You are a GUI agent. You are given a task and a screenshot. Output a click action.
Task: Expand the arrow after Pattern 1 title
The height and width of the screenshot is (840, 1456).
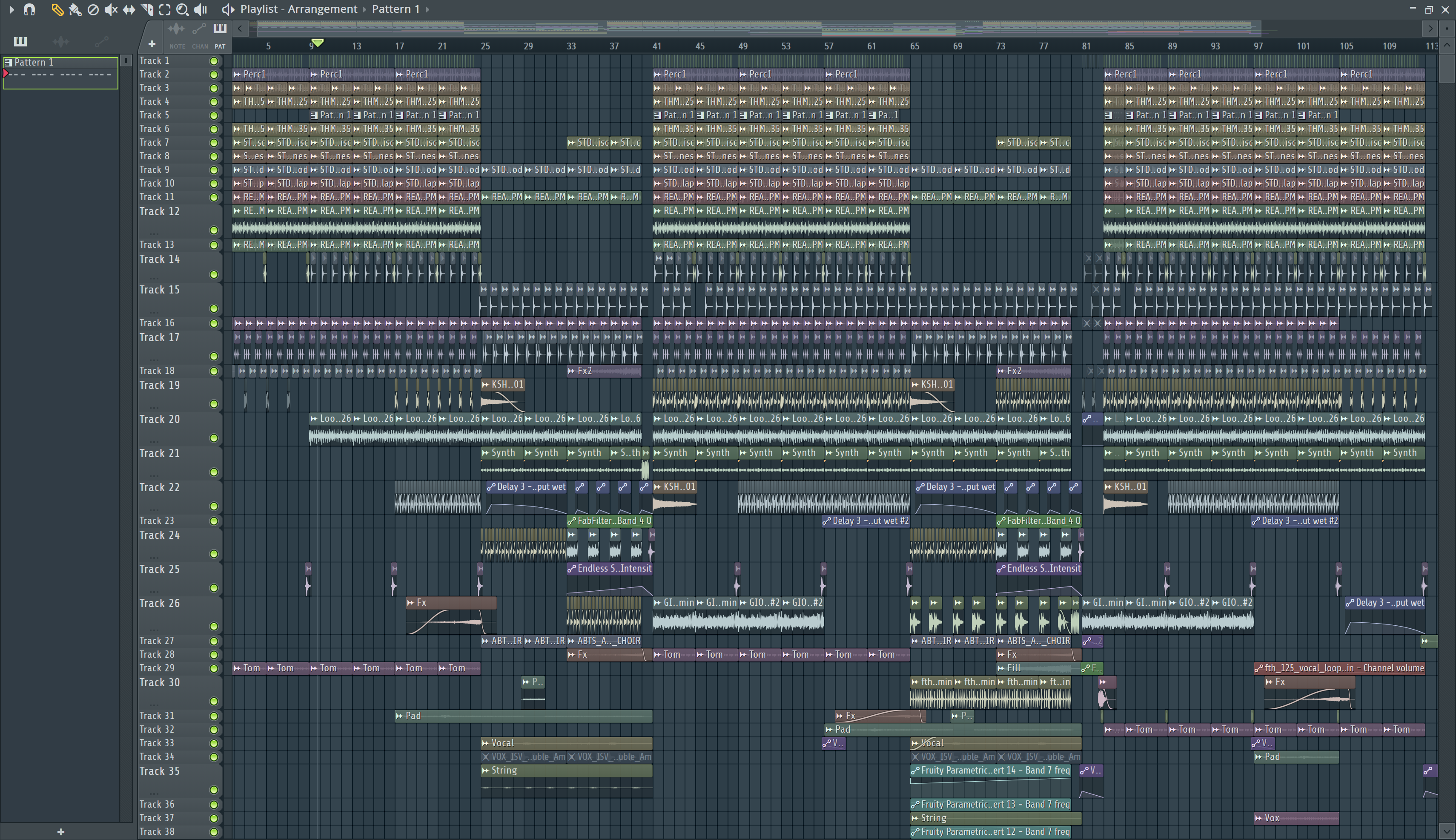427,9
